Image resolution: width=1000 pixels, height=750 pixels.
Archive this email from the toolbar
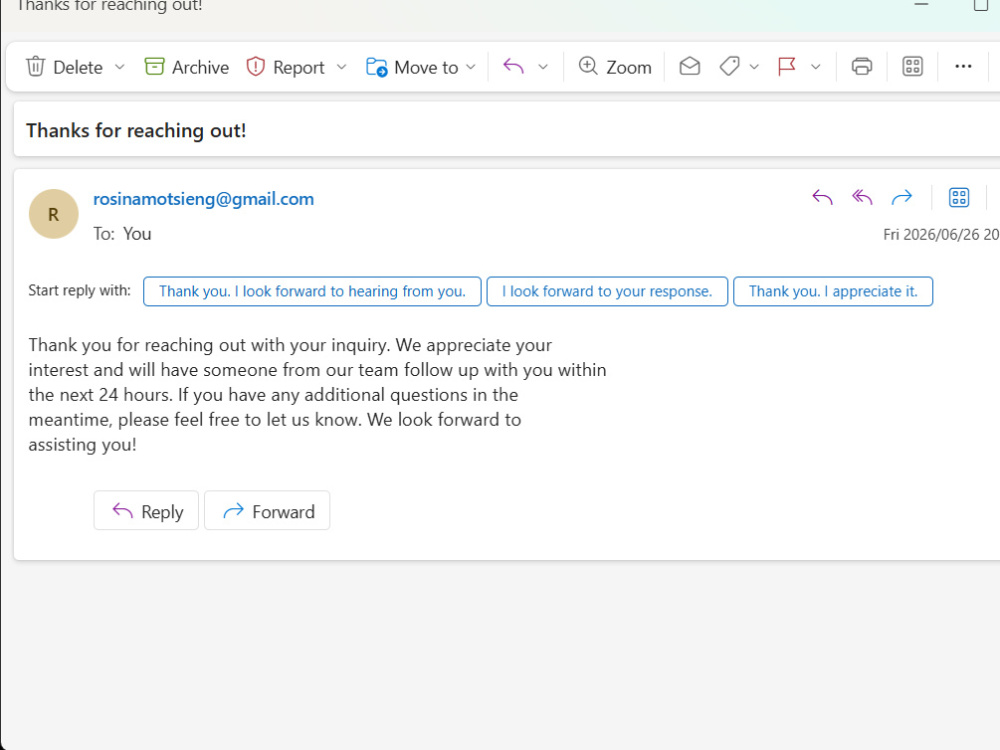click(186, 67)
